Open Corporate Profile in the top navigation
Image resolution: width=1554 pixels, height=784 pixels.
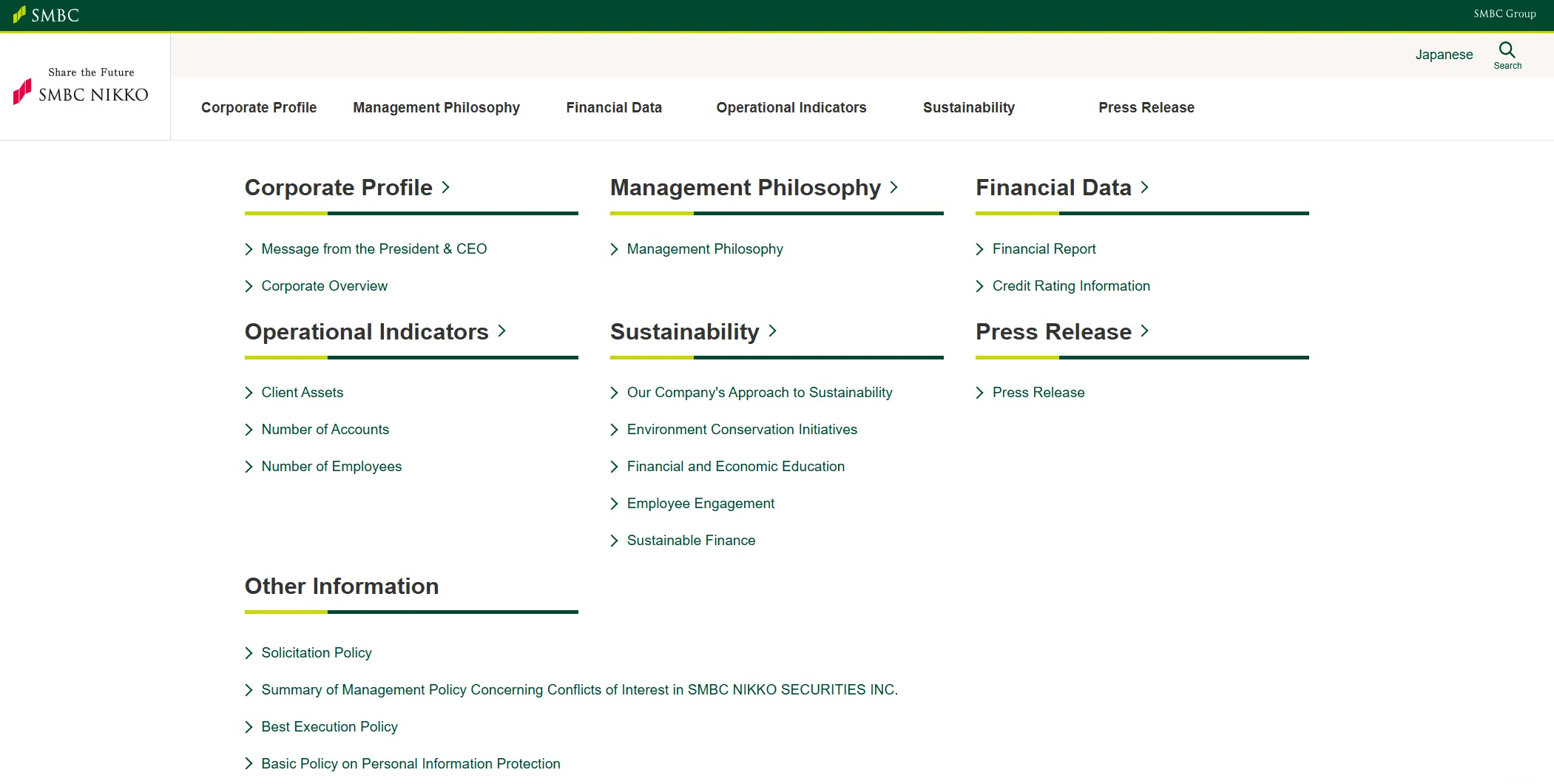pos(259,107)
